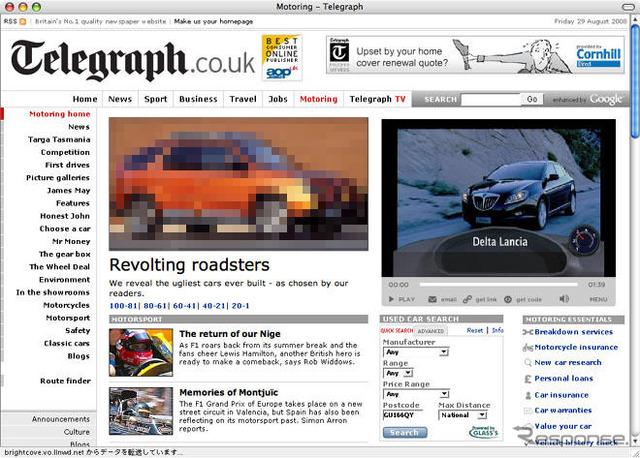
Task: Click the site search input field
Action: 491,99
